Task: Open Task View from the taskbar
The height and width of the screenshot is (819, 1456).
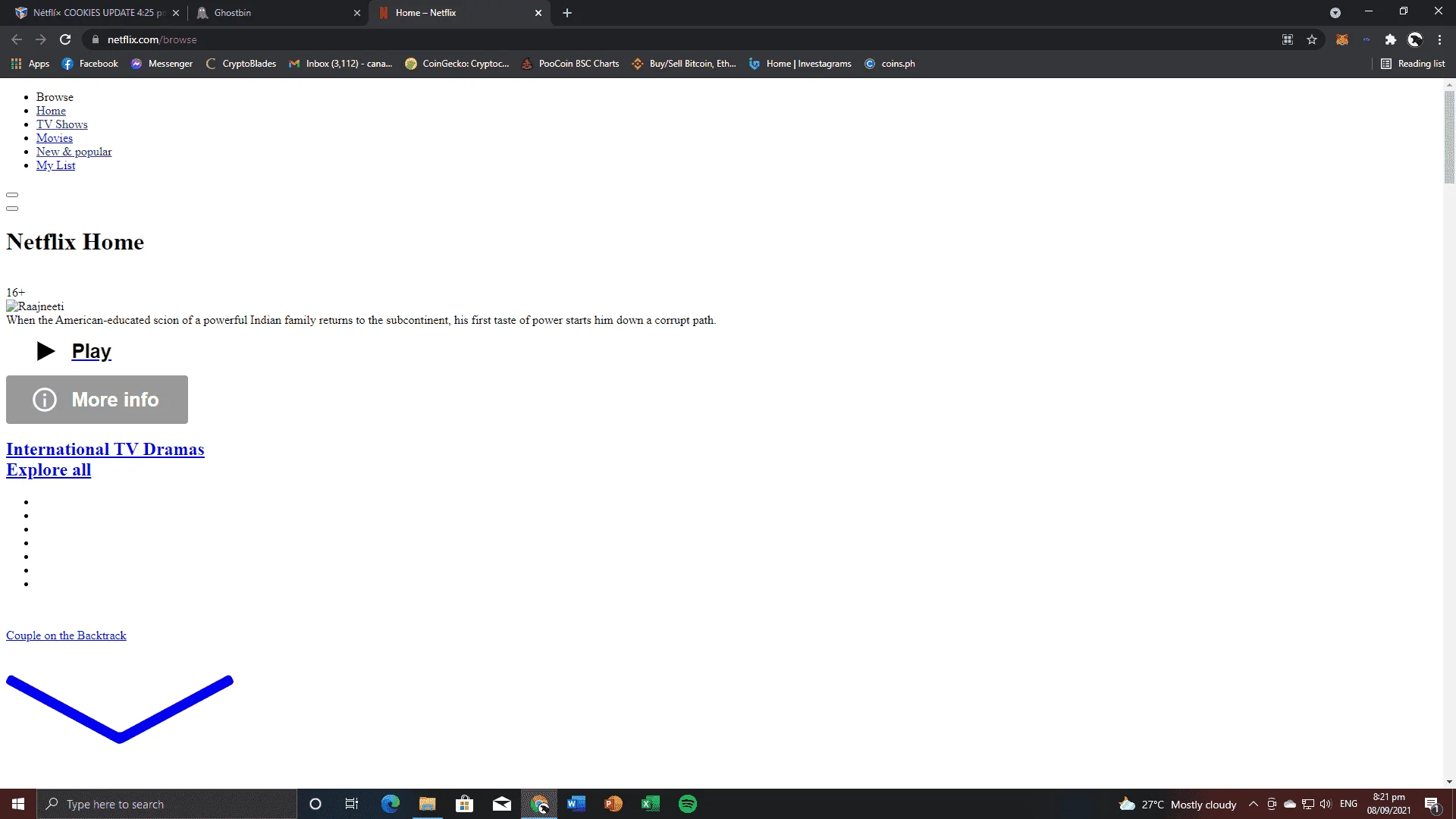Action: (352, 804)
